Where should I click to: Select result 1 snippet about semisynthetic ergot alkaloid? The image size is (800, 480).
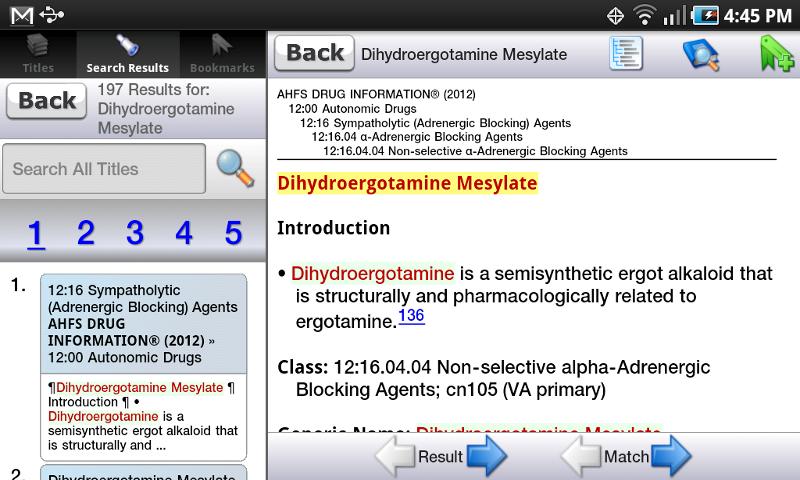tap(143, 417)
